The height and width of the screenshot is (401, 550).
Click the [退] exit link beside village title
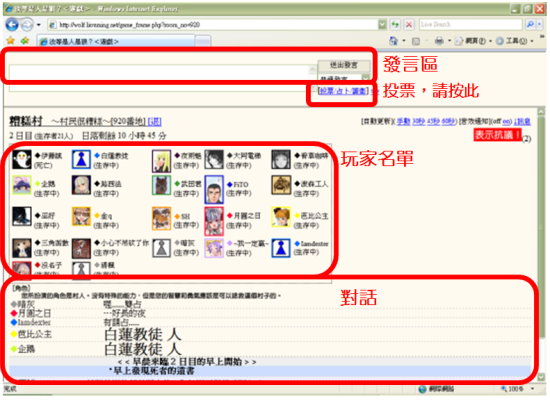(x=154, y=121)
